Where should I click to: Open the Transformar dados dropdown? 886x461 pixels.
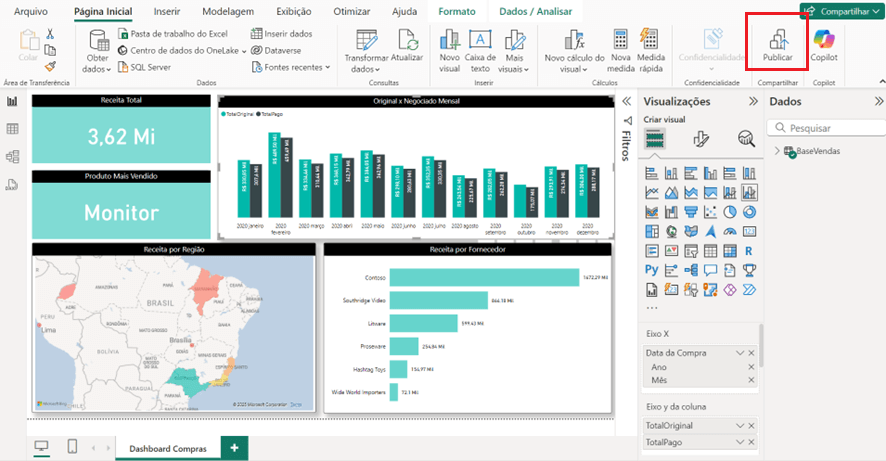pyautogui.click(x=366, y=52)
